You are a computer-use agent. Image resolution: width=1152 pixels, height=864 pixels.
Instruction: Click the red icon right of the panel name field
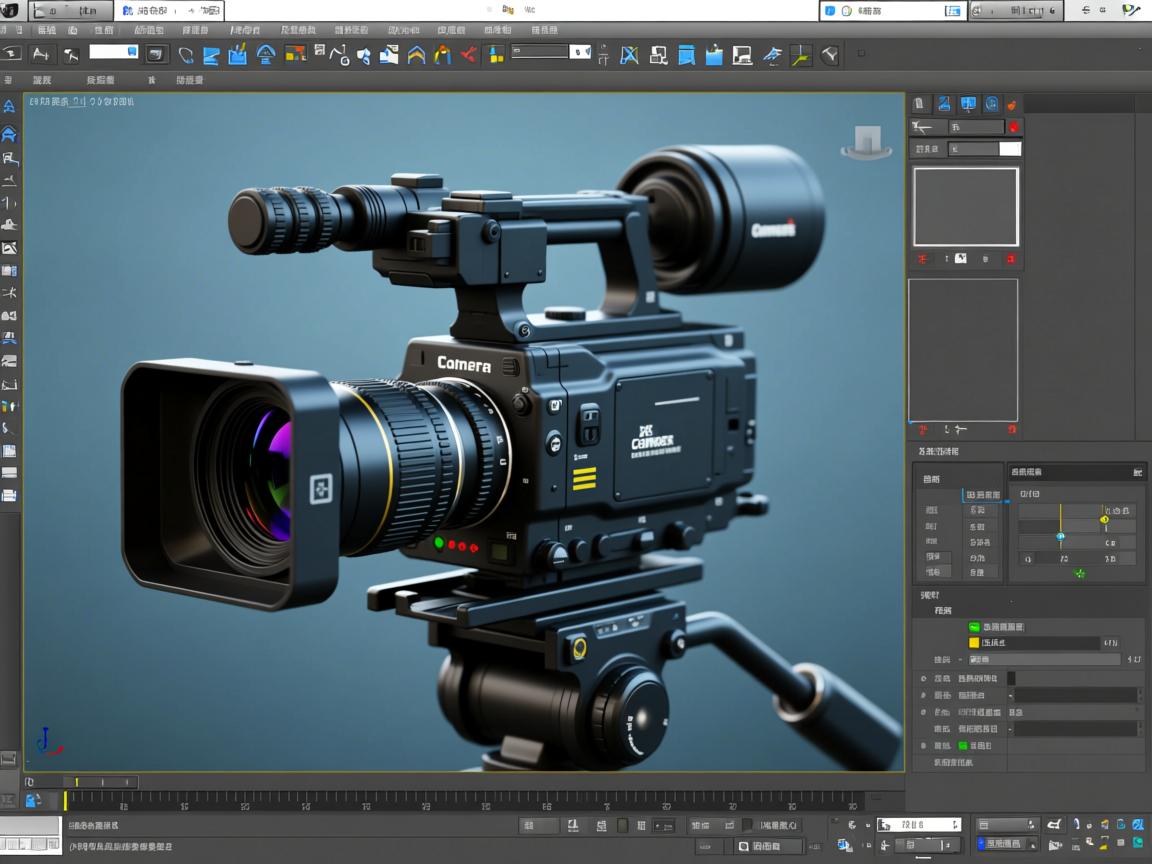click(1013, 127)
